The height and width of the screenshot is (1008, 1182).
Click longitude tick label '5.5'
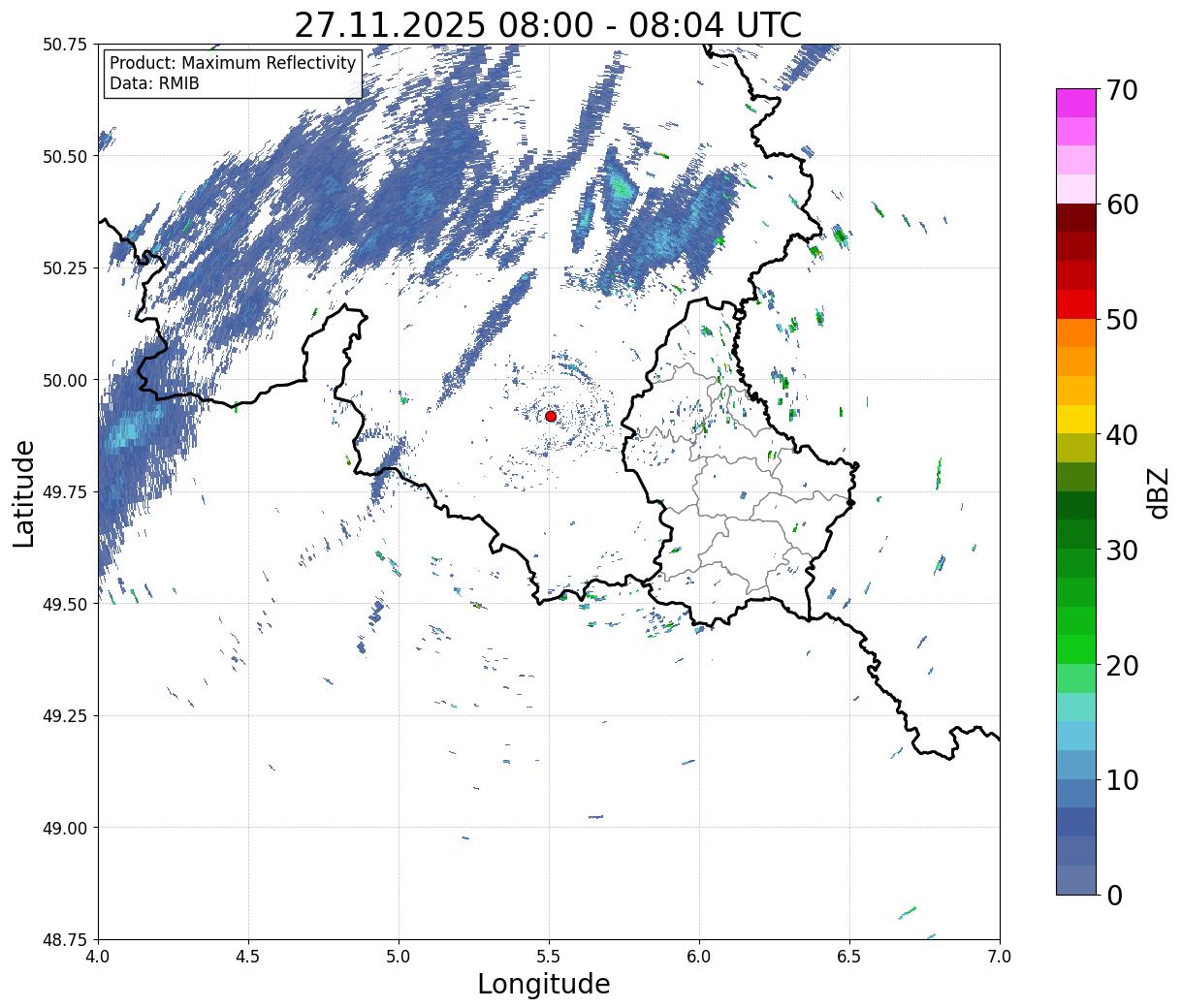point(549,956)
